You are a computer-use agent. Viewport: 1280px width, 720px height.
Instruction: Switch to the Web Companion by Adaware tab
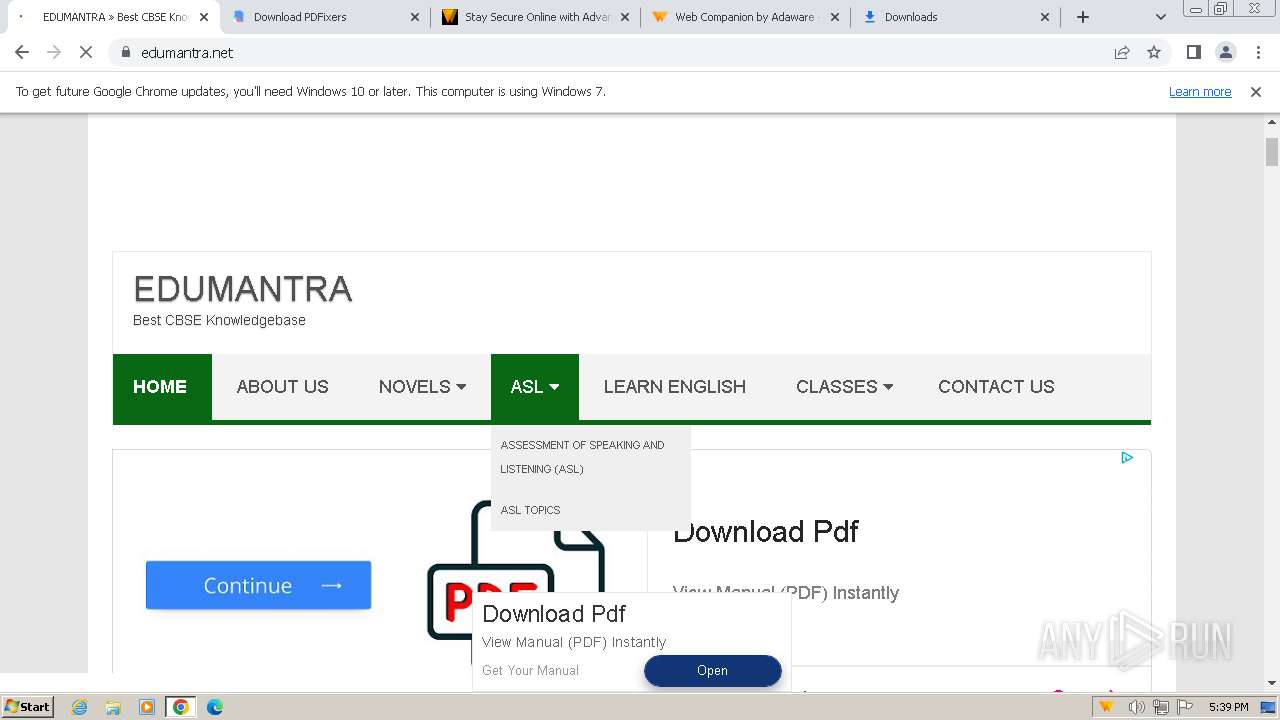745,17
